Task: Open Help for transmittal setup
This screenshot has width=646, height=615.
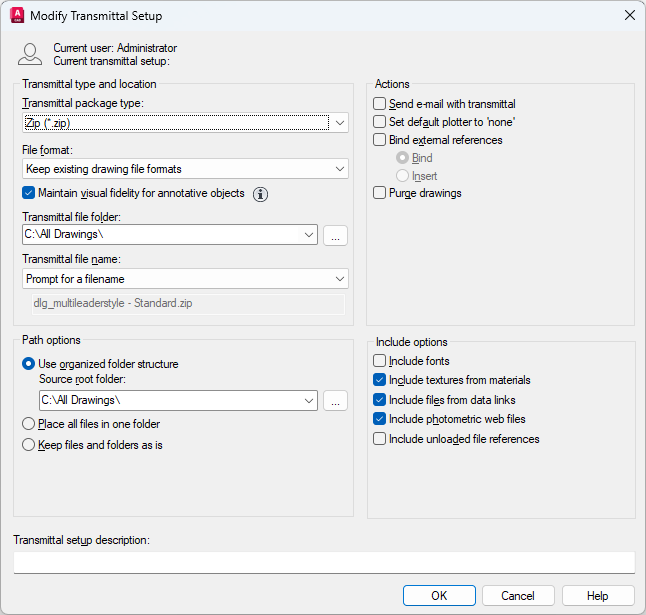Action: coord(598,596)
